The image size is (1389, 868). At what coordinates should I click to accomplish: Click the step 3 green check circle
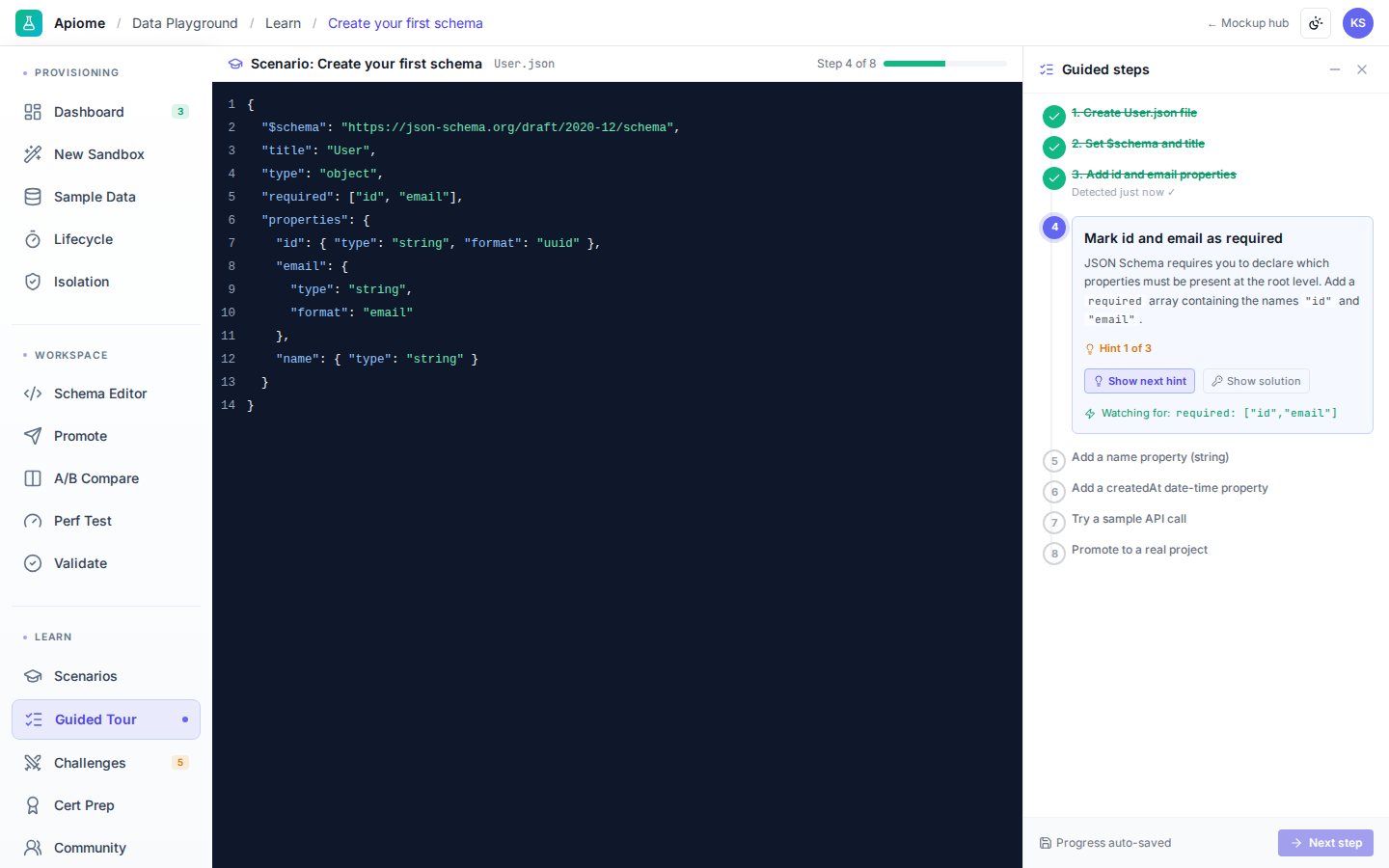[x=1054, y=178]
